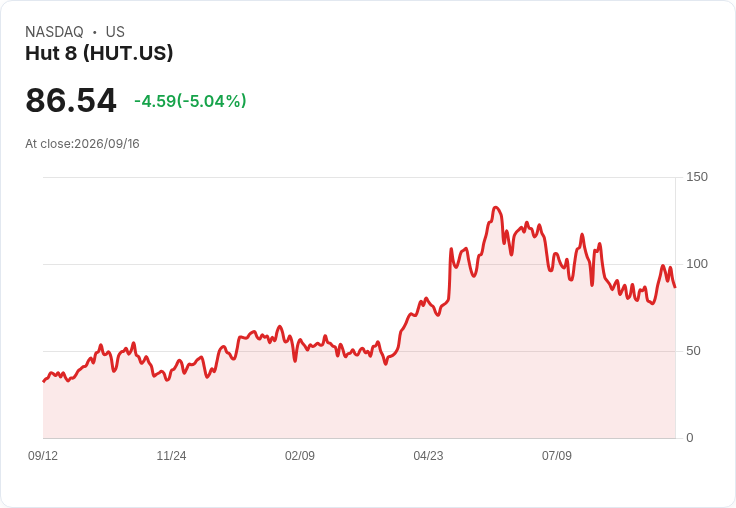Click the US market label

[x=115, y=32]
